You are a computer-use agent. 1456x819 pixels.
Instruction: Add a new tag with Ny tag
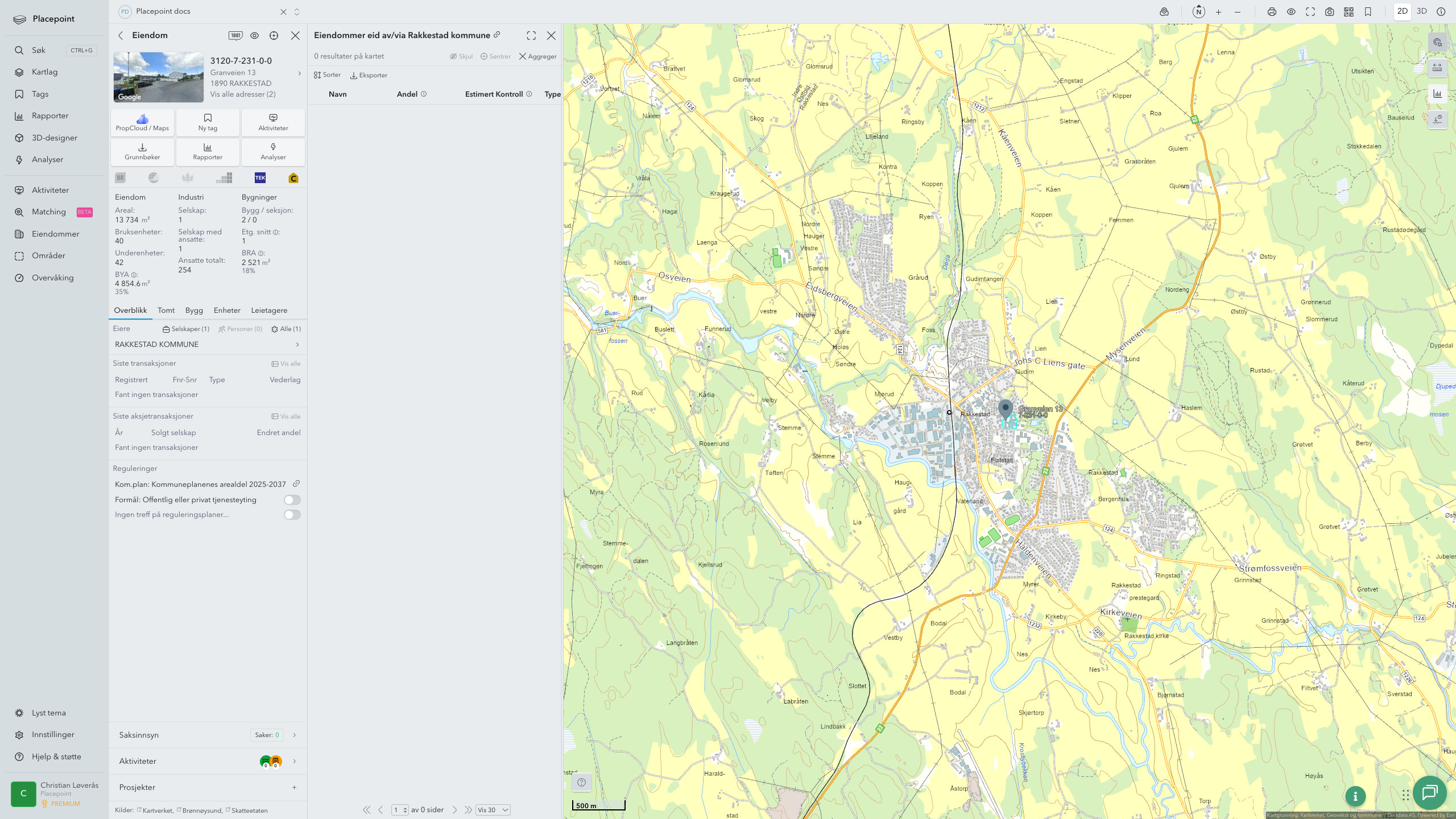(x=208, y=122)
